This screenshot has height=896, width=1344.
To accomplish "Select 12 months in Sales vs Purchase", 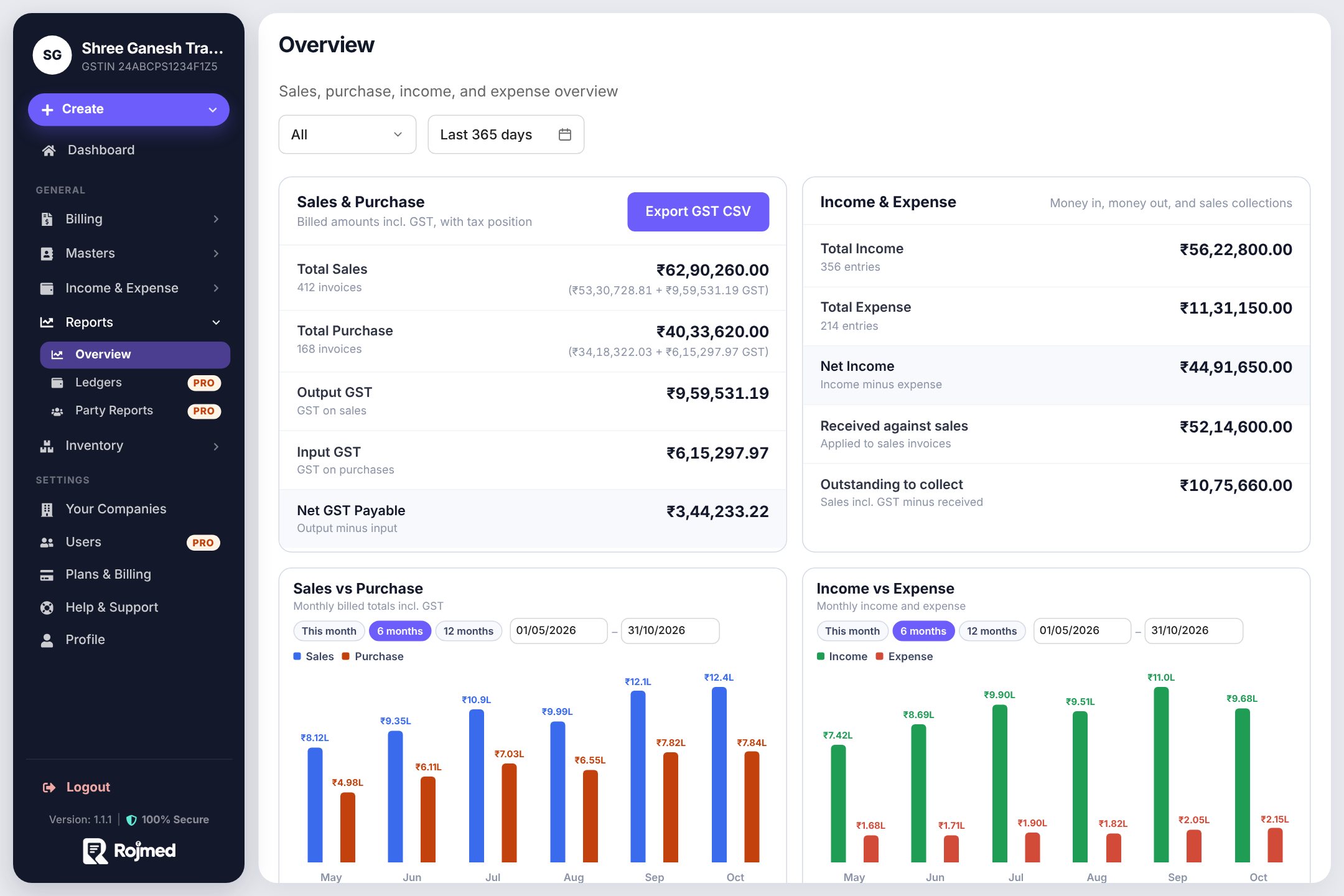I will (x=469, y=631).
